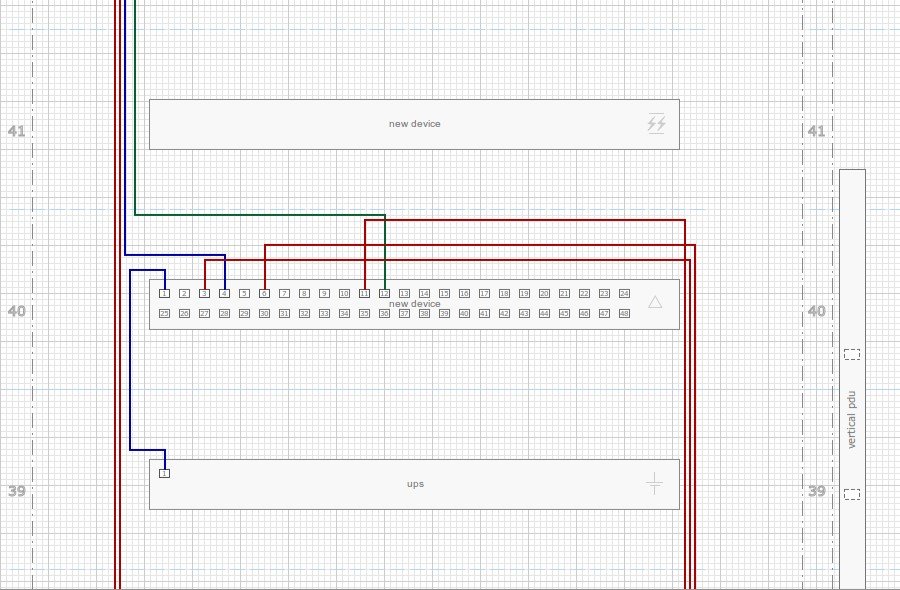900x590 pixels.
Task: Click rack unit number 41 on right rail
Action: tap(816, 131)
